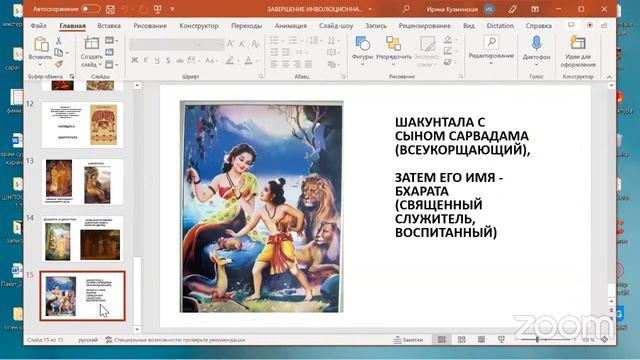Click the Increase font size icon
The height and width of the screenshot is (360, 640).
231,44
